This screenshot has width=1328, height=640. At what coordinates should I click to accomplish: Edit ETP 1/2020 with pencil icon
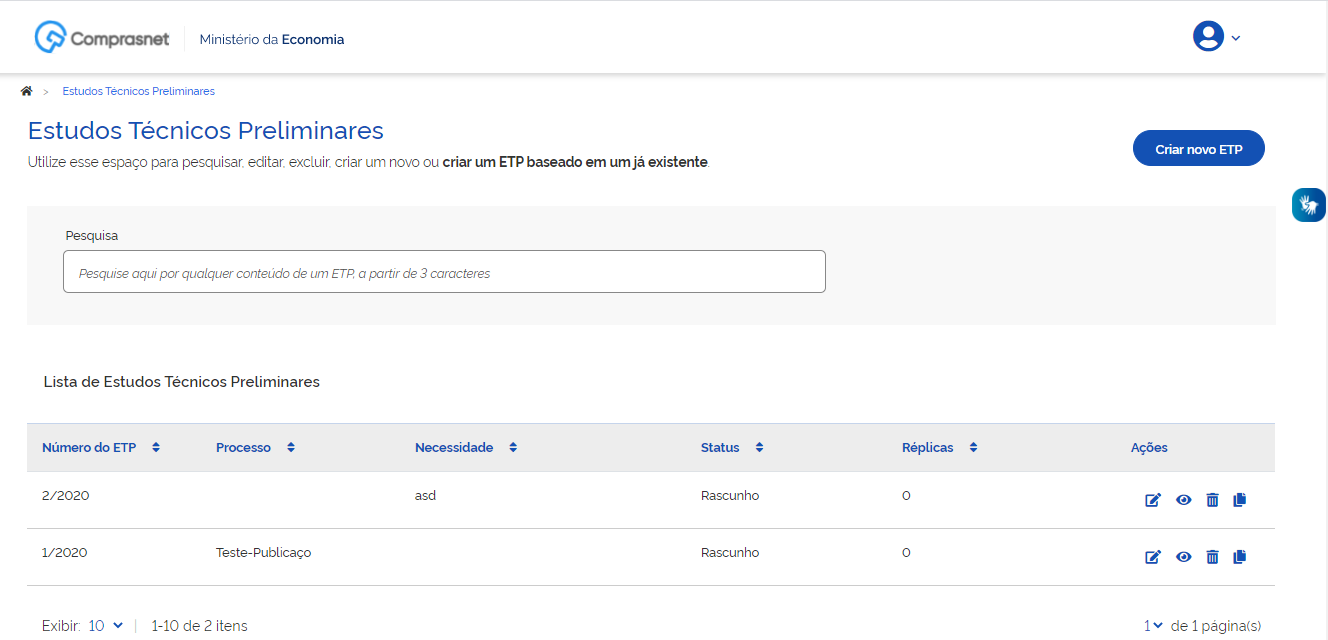click(1152, 557)
